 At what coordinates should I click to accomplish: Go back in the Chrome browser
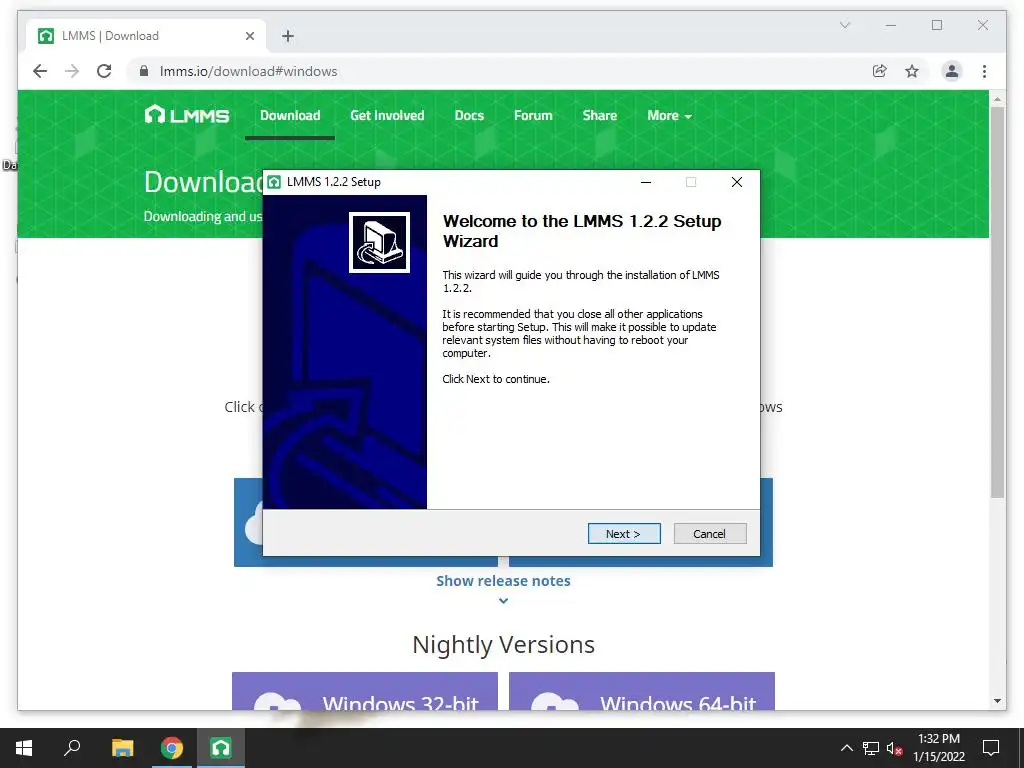40,71
